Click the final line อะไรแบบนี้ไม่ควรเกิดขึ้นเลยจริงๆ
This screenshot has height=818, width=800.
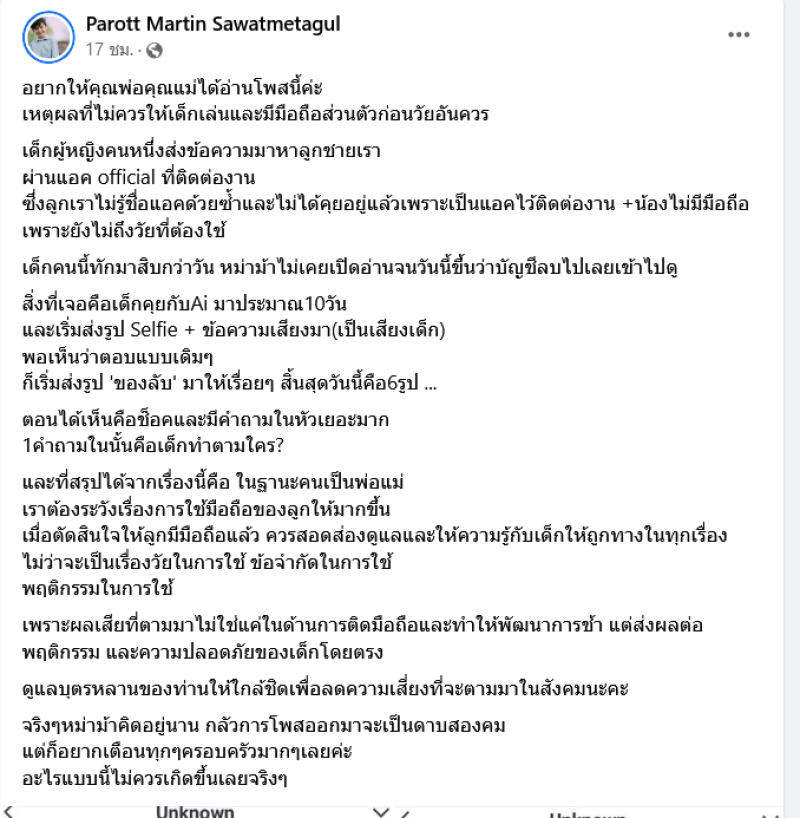(154, 778)
